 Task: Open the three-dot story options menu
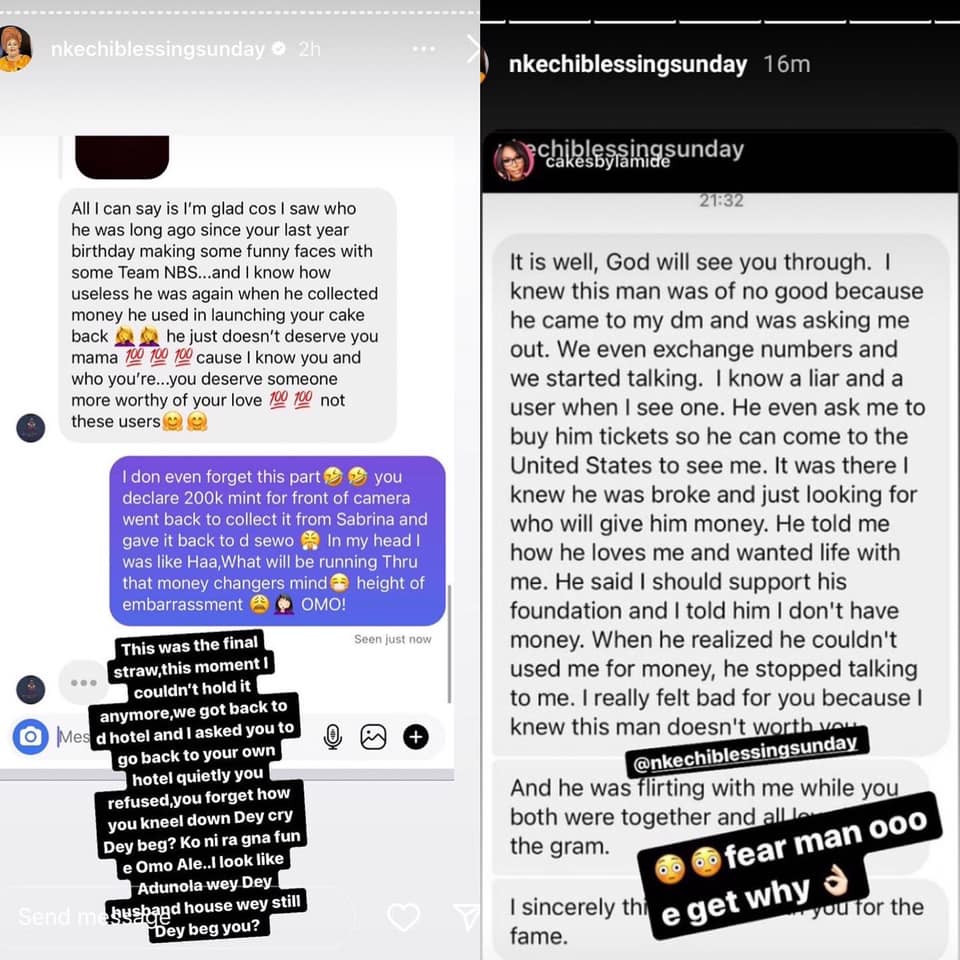click(x=424, y=48)
